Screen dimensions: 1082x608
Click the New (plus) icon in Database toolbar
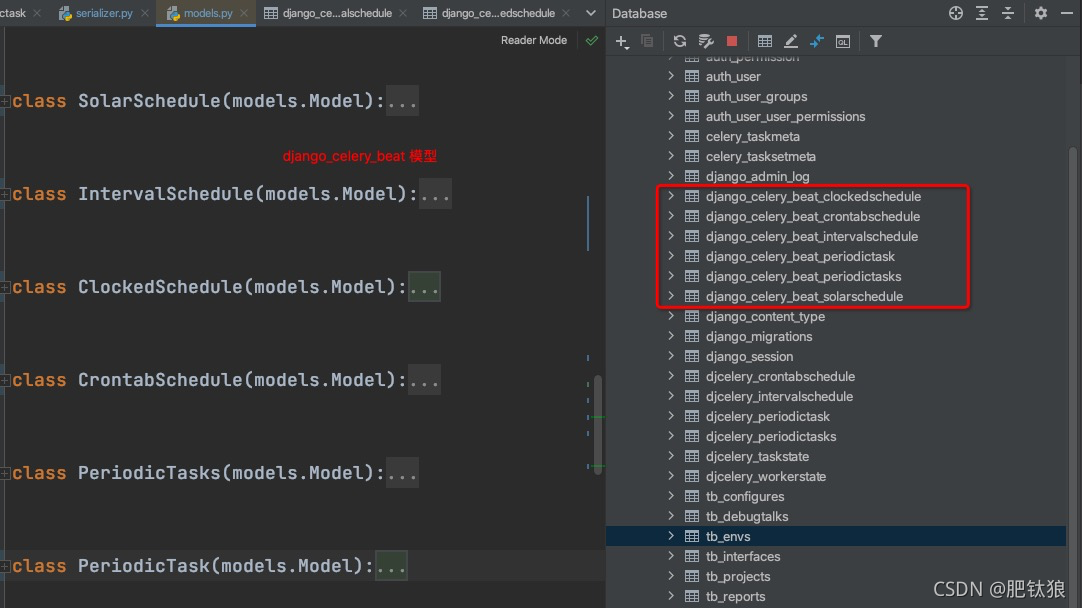pyautogui.click(x=621, y=41)
